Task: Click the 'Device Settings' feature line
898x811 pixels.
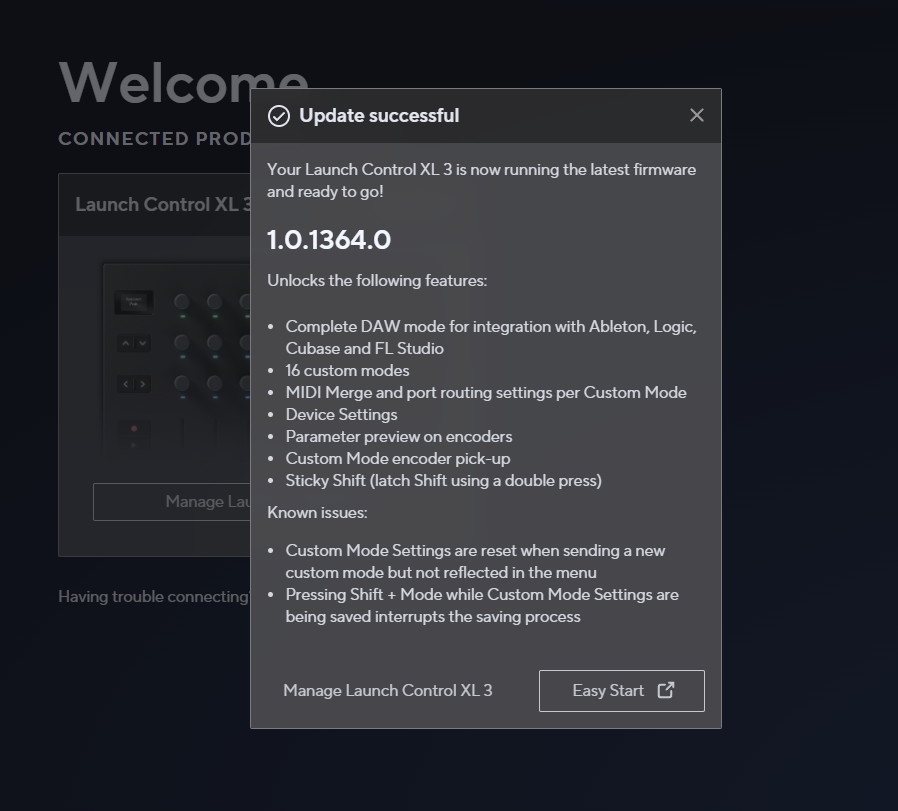Action: 341,415
